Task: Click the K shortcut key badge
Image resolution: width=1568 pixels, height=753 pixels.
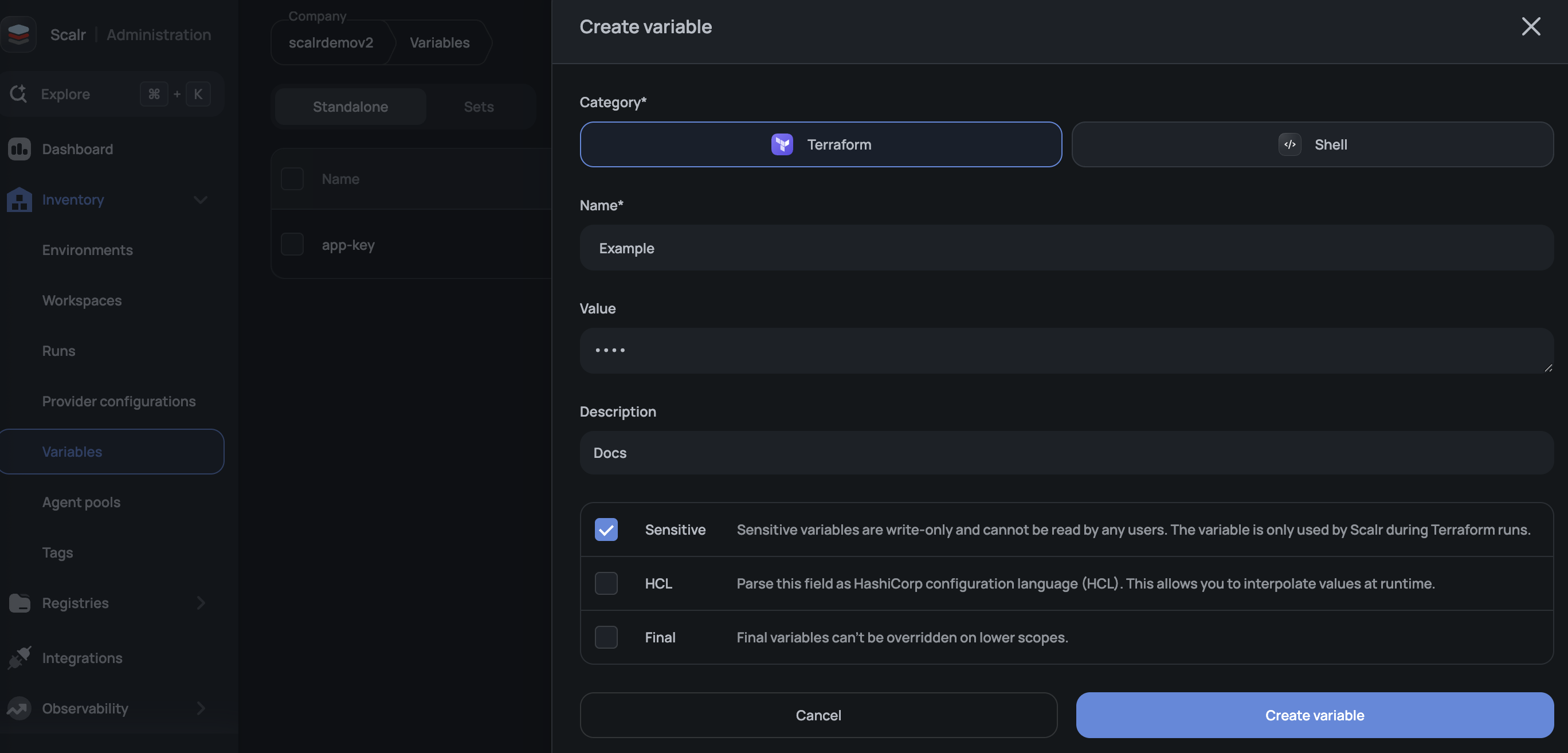Action: coord(198,94)
